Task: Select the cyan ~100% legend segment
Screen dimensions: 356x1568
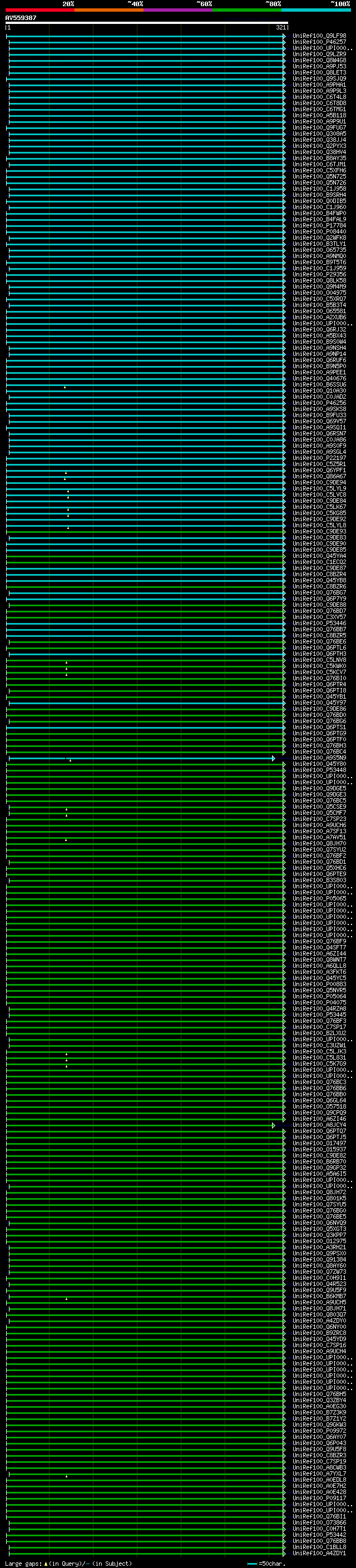Action: 316,11
